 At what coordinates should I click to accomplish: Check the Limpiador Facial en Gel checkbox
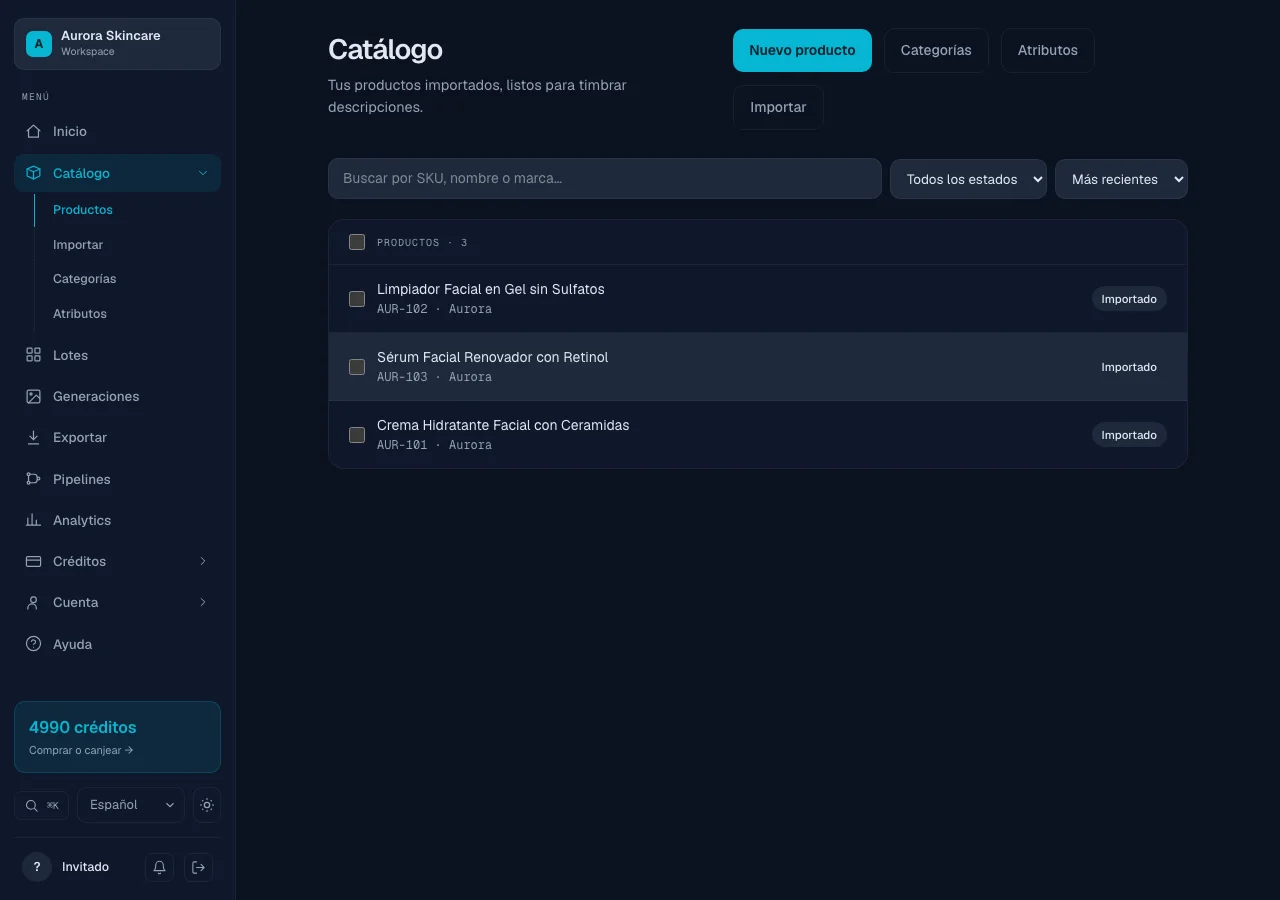(357, 299)
